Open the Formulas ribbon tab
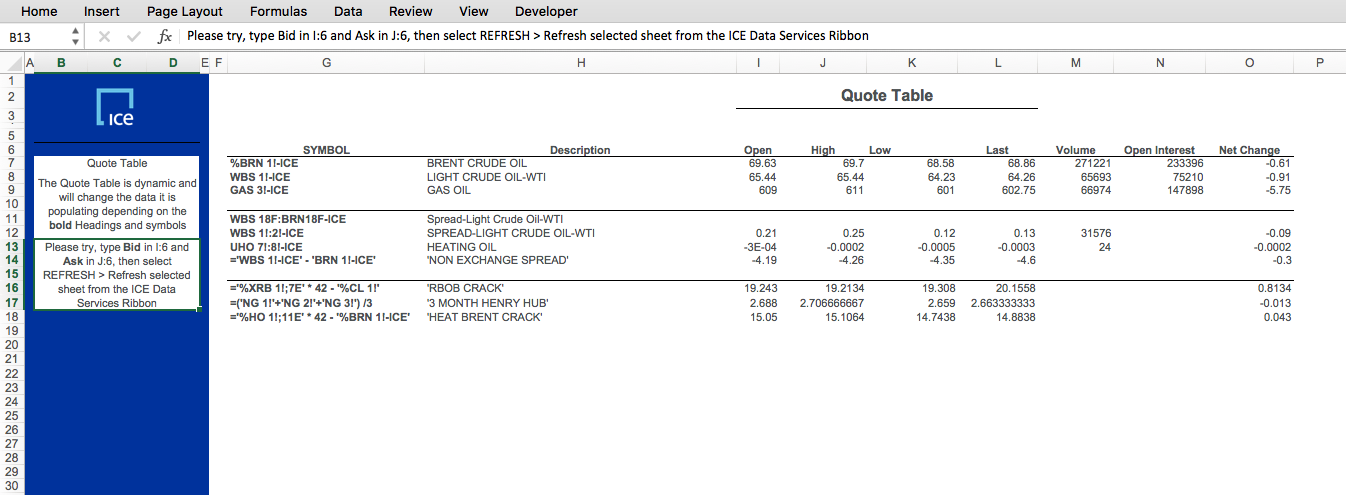 pos(279,12)
